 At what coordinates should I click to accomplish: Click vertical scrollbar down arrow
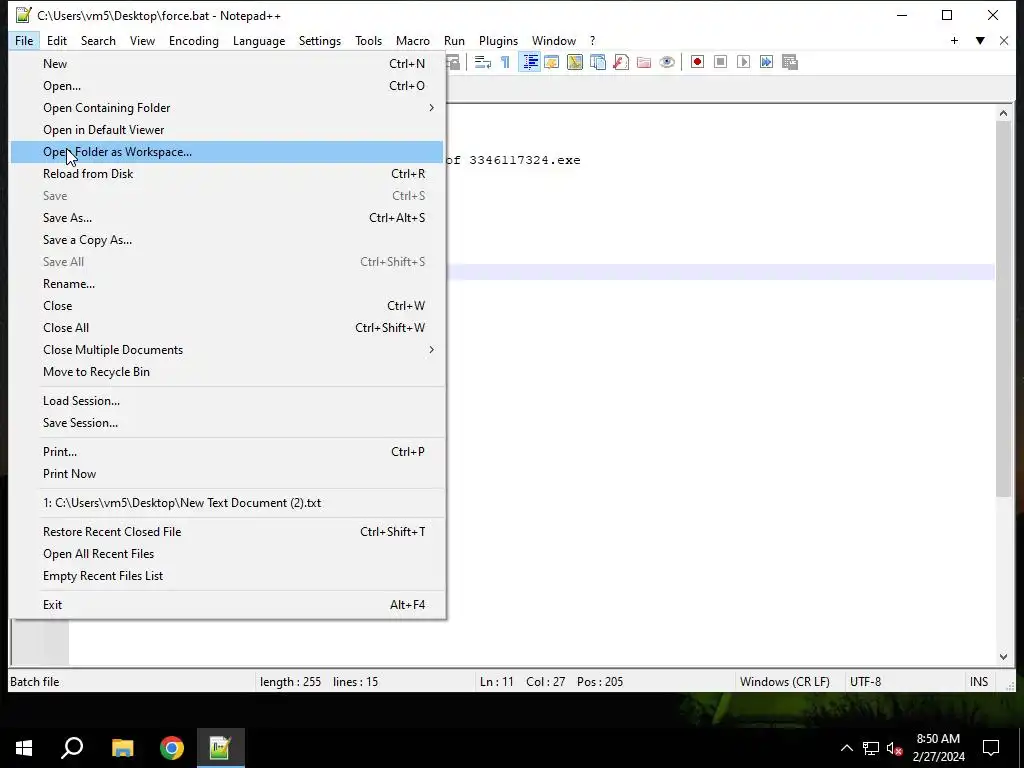(x=1004, y=657)
